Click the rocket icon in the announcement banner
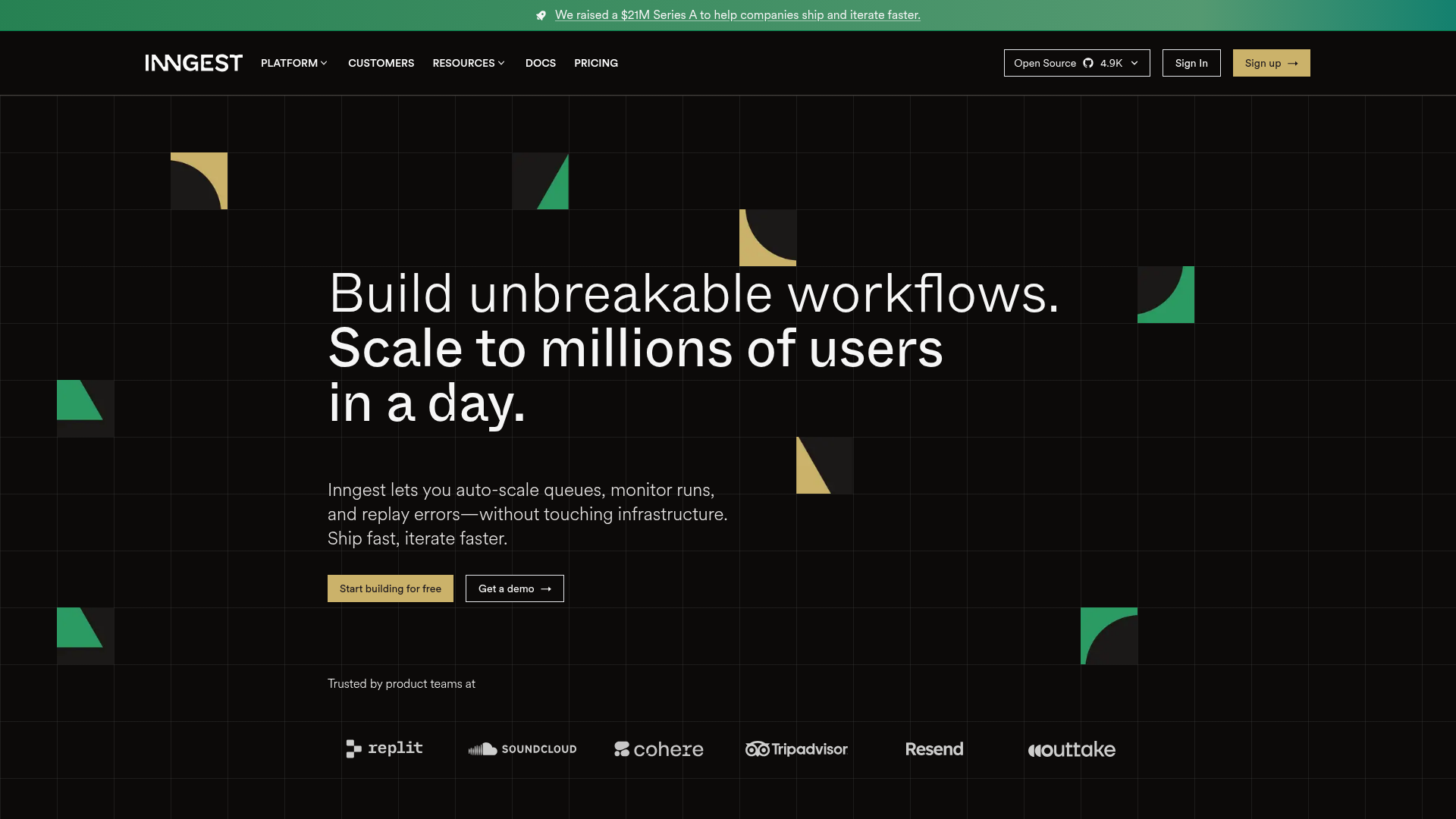Image resolution: width=1456 pixels, height=819 pixels. pos(541,15)
